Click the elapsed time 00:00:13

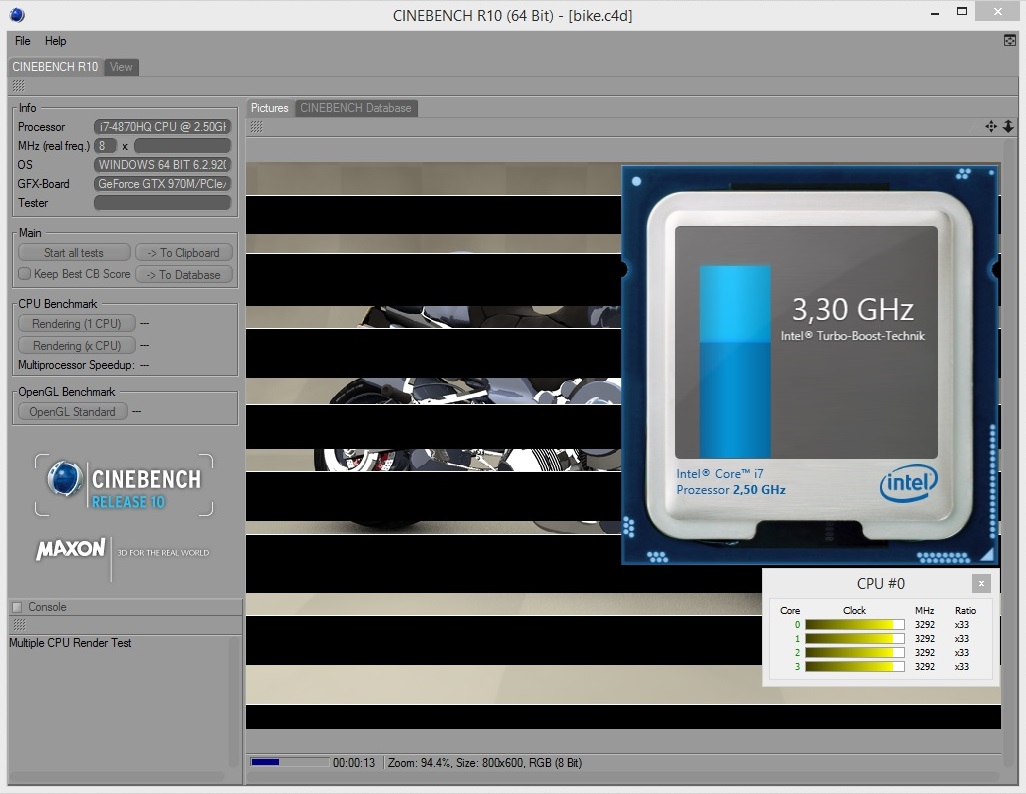[x=354, y=763]
